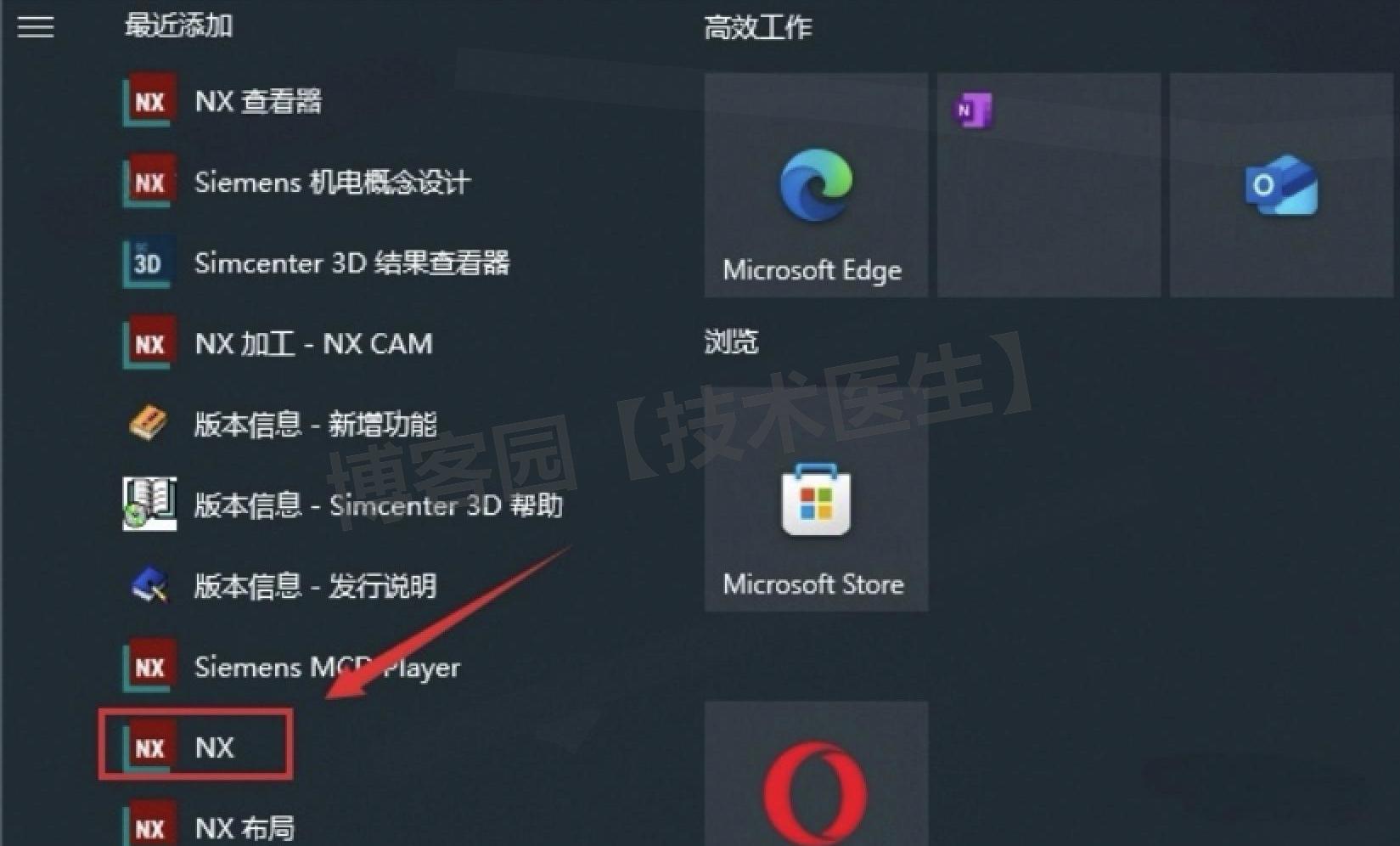
Task: Open 版本信息 - 新增功能 book icon
Action: pyautogui.click(x=149, y=423)
